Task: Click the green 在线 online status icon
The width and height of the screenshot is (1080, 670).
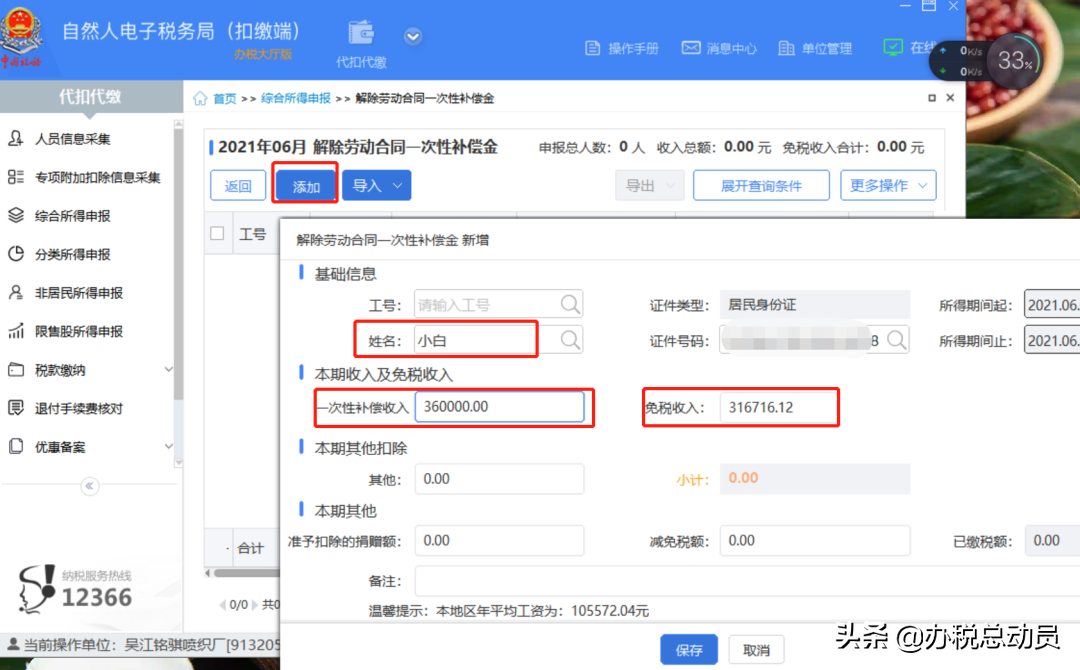Action: tap(893, 47)
